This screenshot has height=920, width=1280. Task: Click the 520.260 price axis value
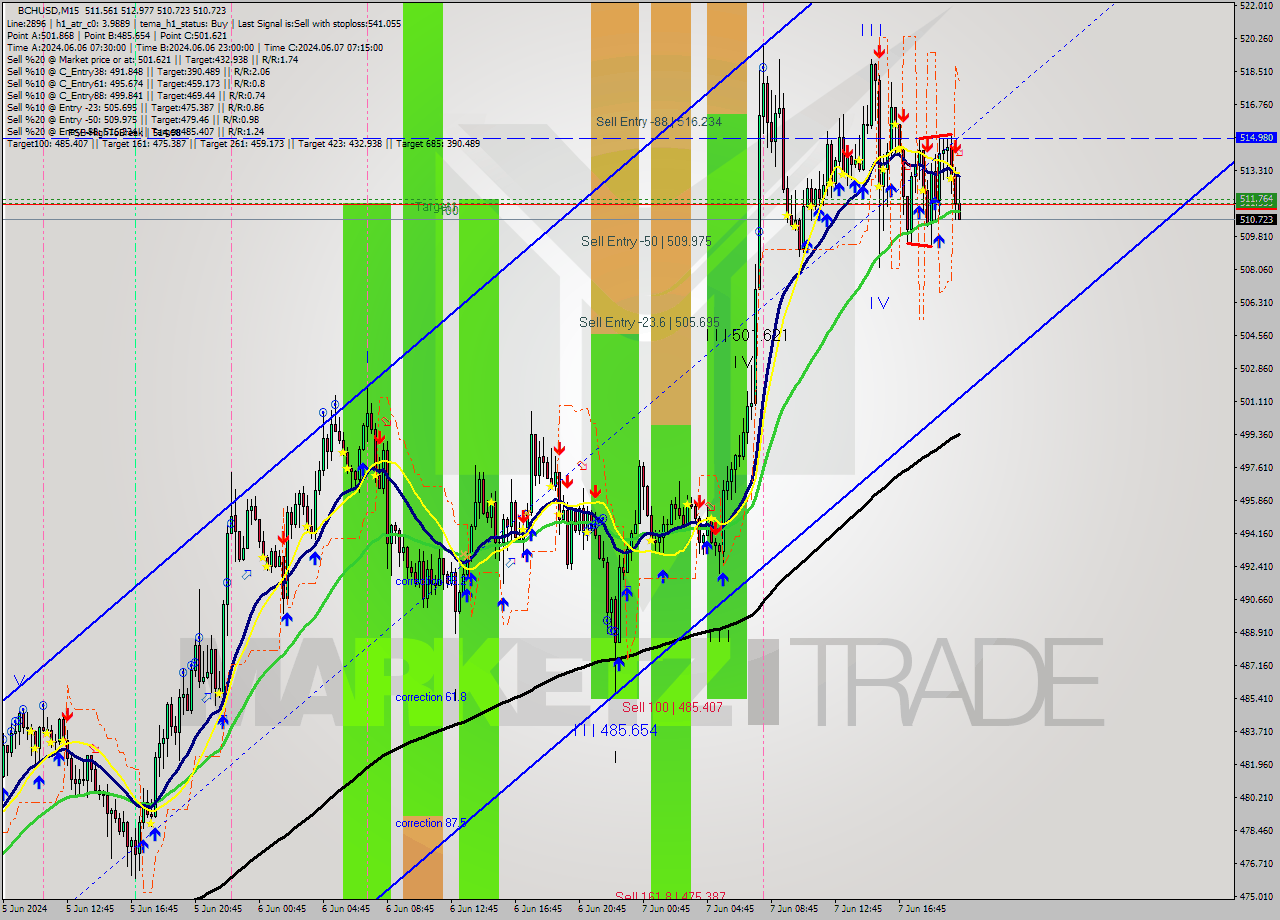point(1256,39)
